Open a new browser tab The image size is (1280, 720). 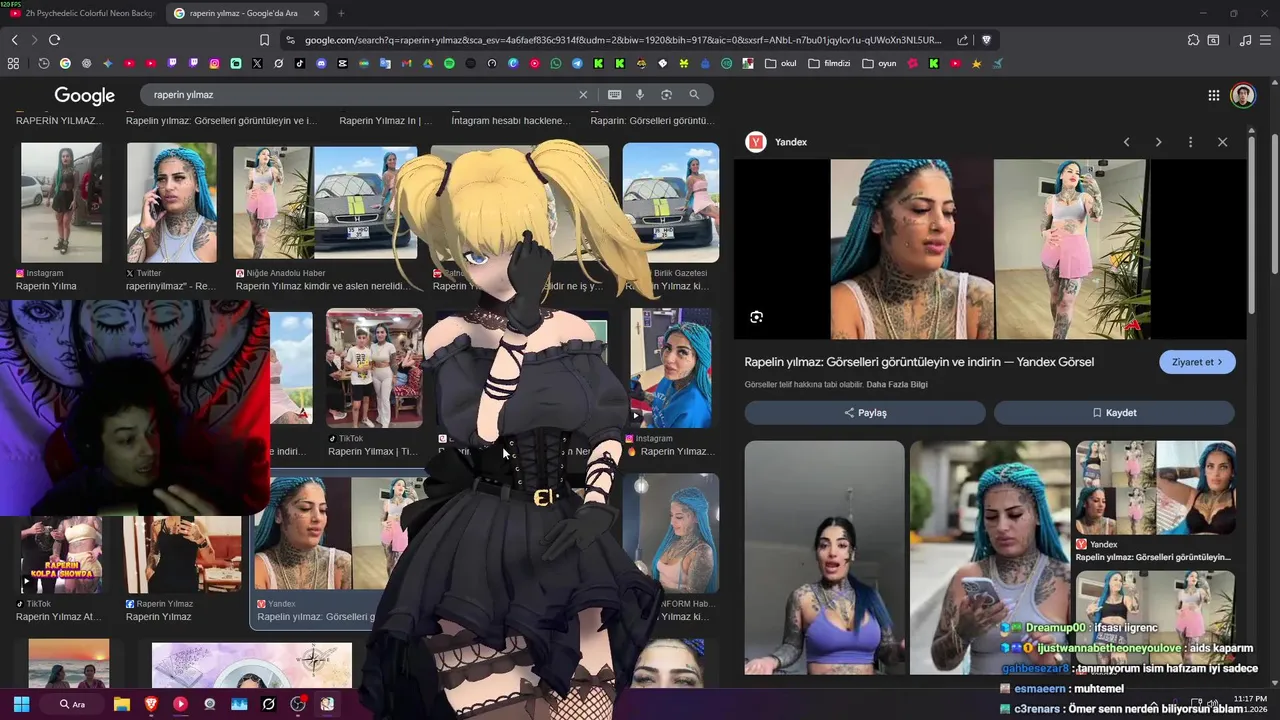[x=341, y=13]
